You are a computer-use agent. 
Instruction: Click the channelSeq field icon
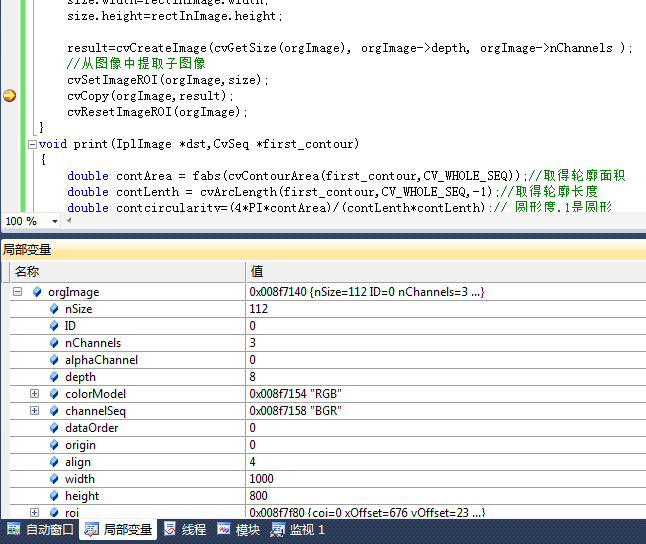point(54,410)
